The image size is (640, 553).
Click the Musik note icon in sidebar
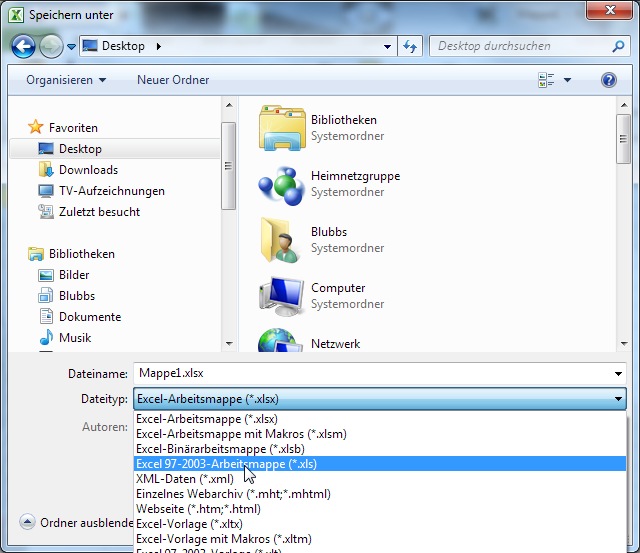46,338
